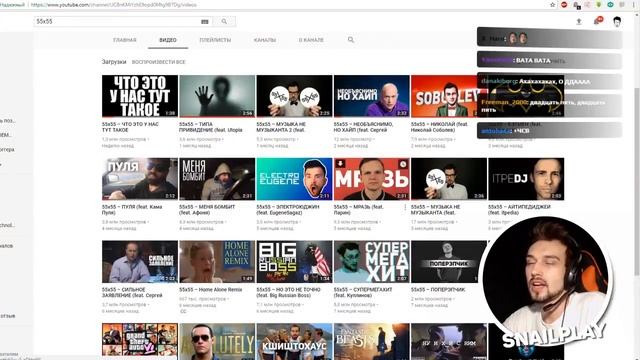This screenshot has width=640, height=360.
Task: Open the SOBOLEV НИКОЛАЙ thumbnail
Action: [x=444, y=96]
